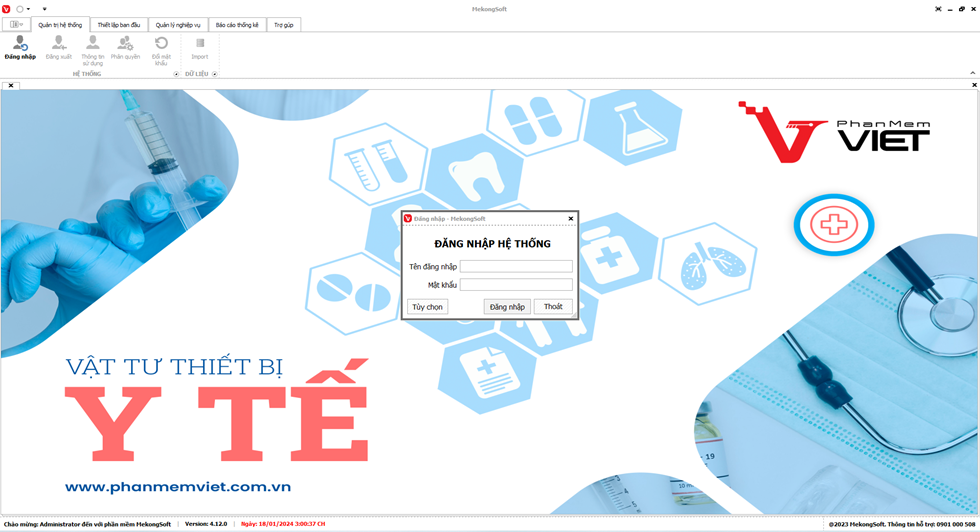Restore down the main window
This screenshot has width=980, height=532.
point(961,9)
